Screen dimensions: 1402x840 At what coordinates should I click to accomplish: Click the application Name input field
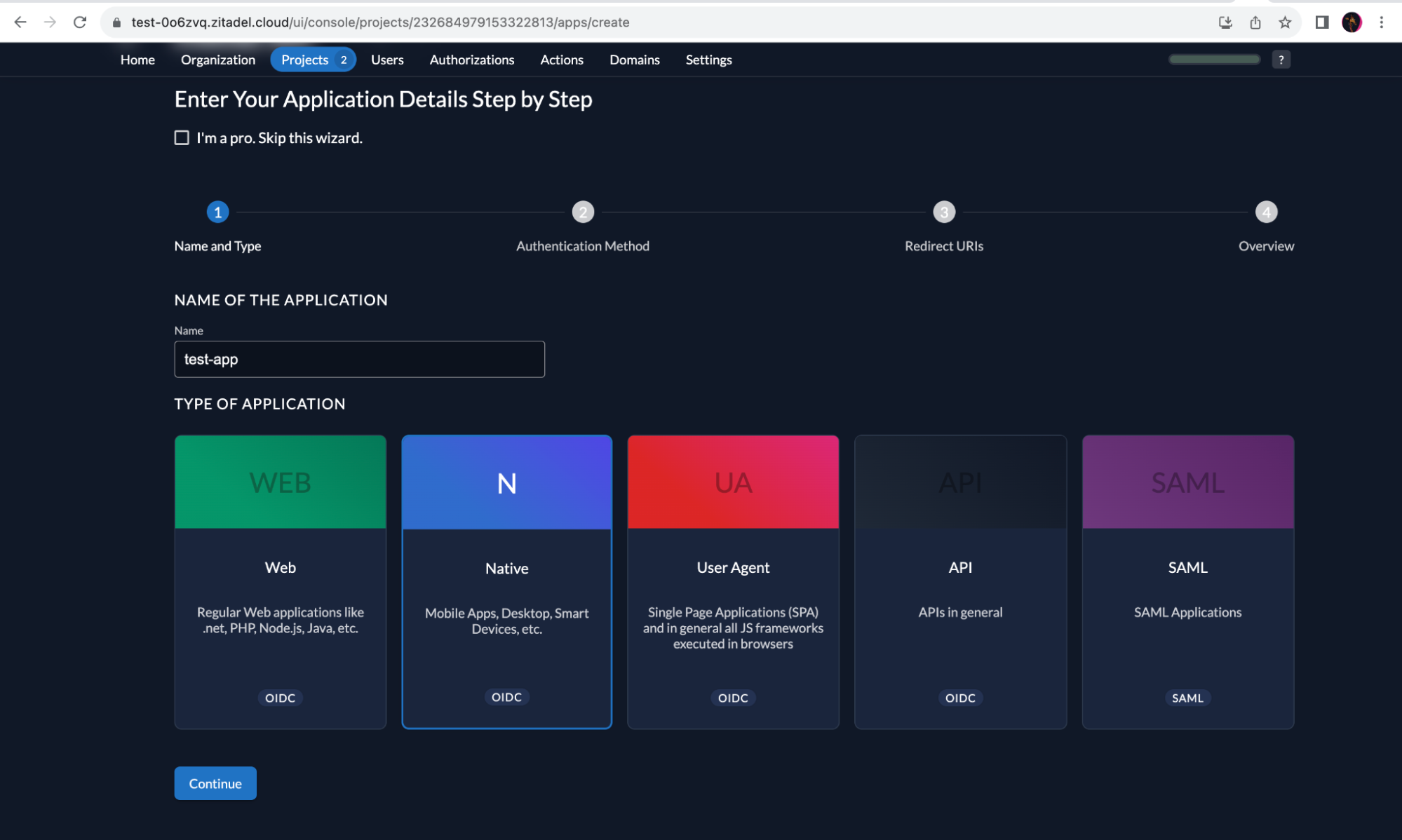(x=359, y=359)
